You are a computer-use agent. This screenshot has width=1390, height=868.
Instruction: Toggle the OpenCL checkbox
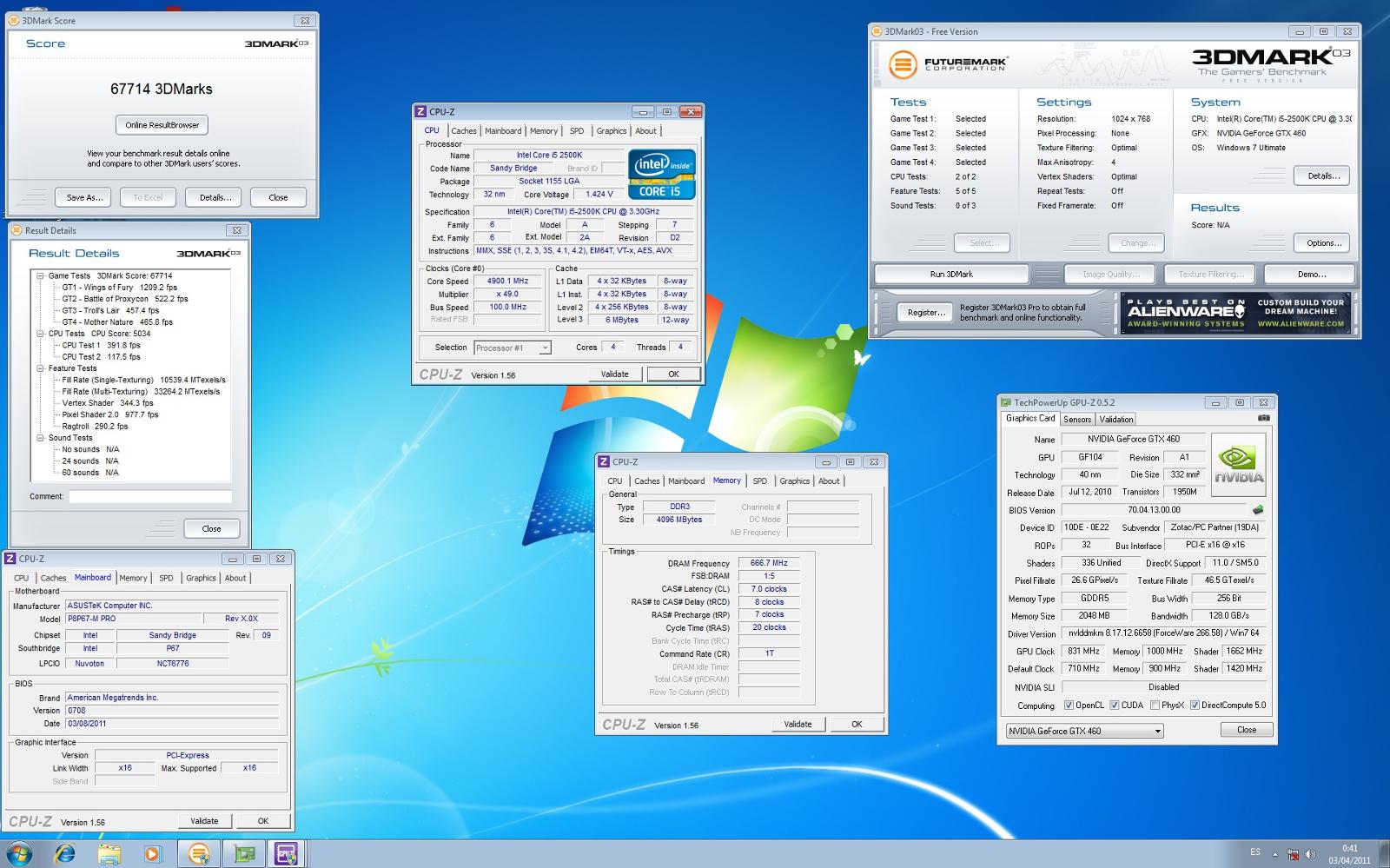[1069, 706]
